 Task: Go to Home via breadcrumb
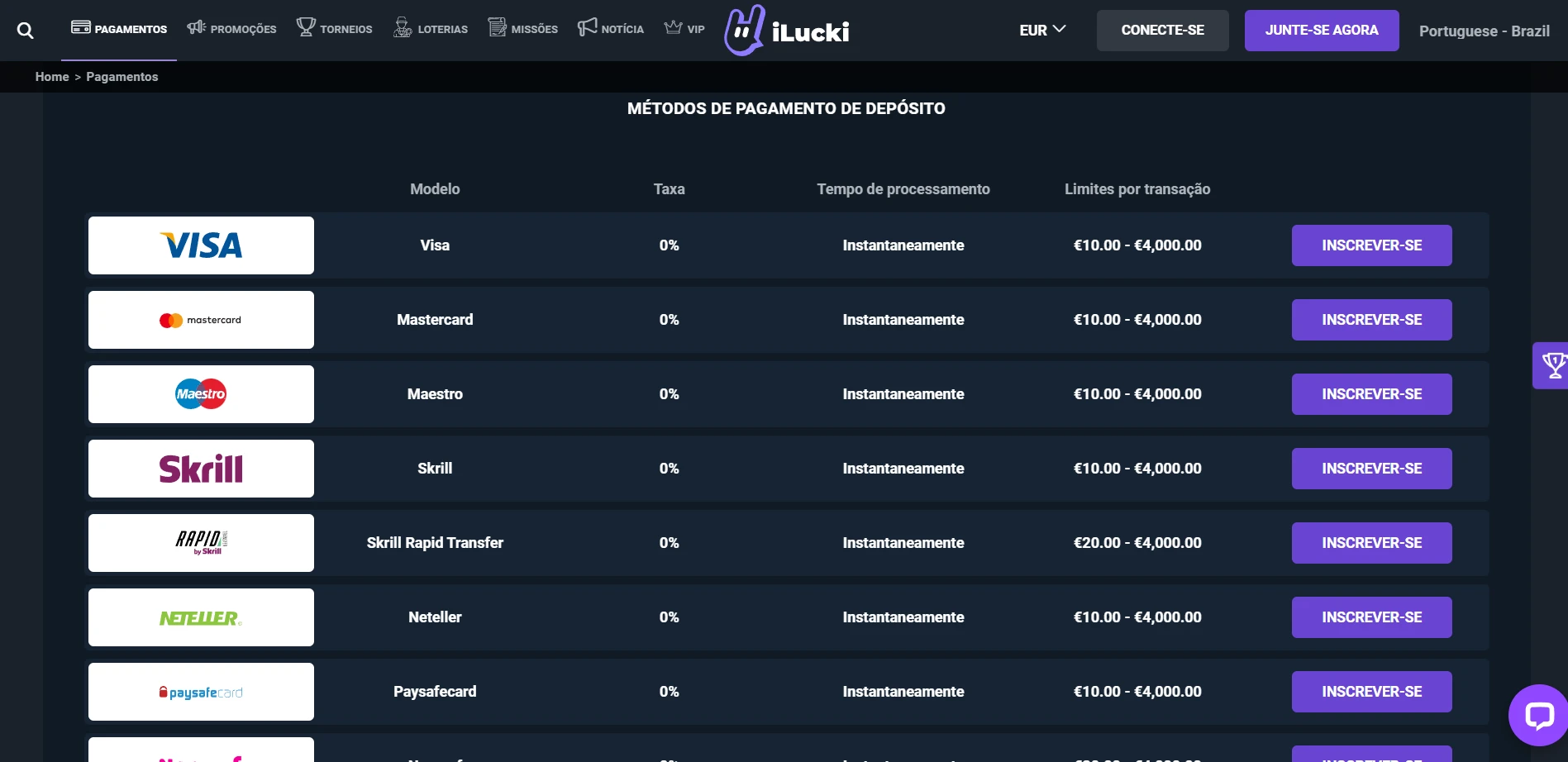(52, 77)
